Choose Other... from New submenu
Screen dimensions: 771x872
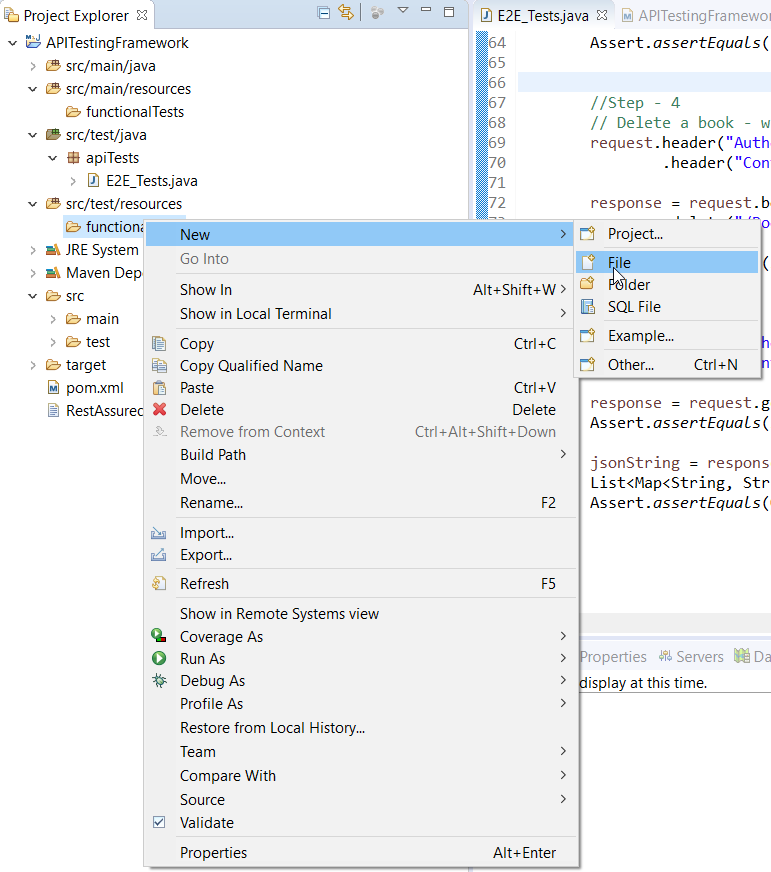click(x=668, y=365)
